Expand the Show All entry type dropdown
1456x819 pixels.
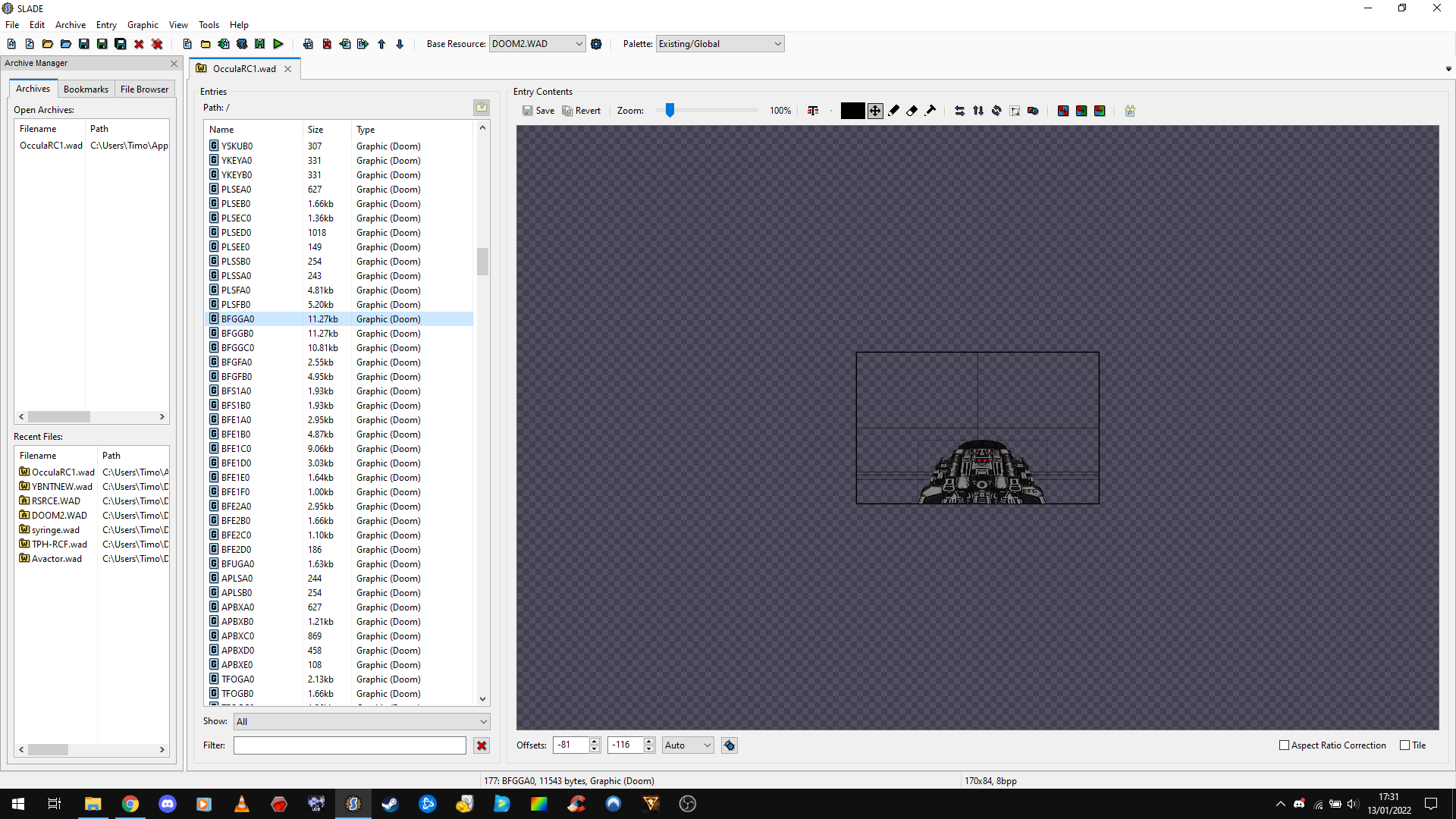pyautogui.click(x=362, y=722)
